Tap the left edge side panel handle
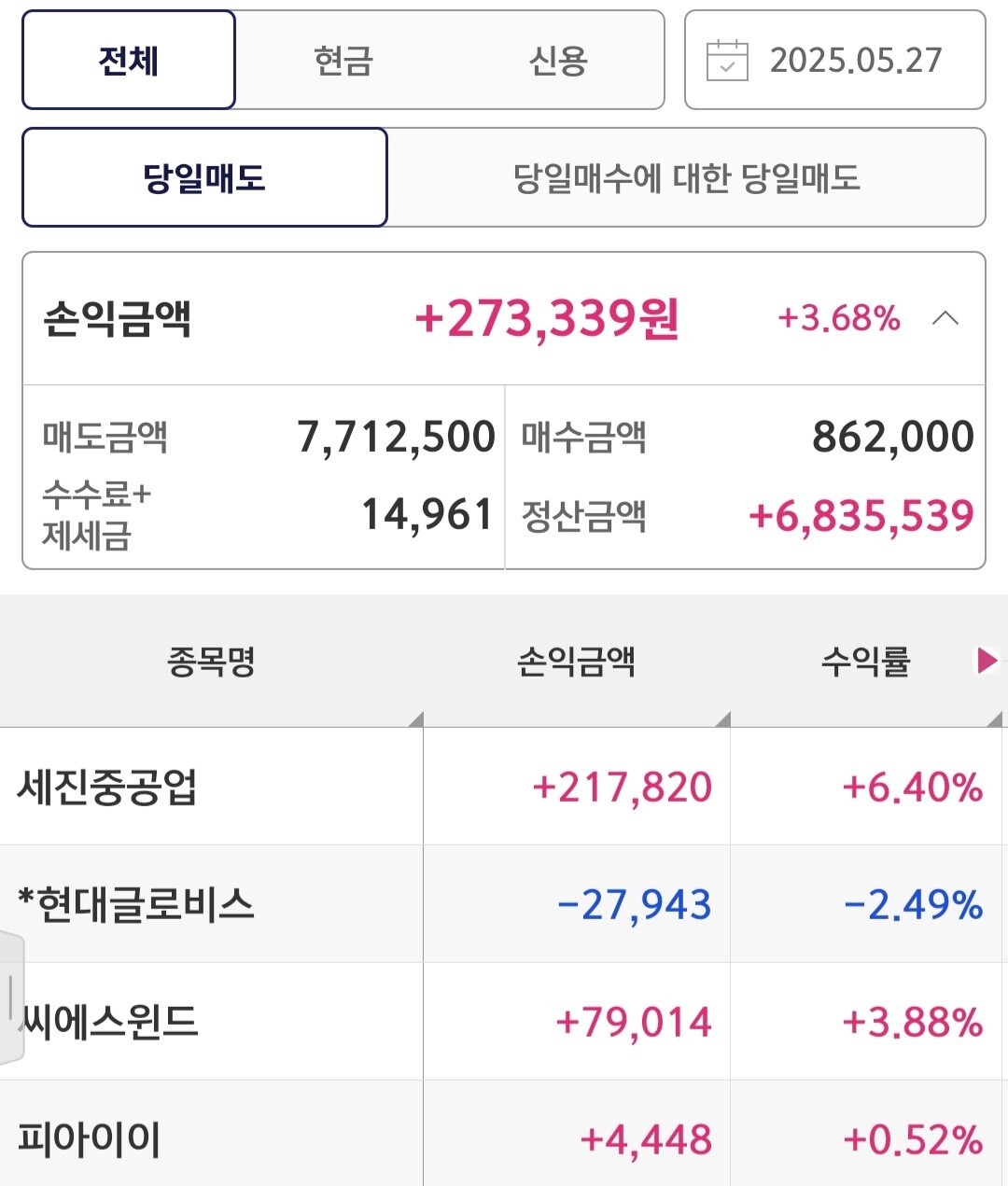Screen dimensions: 1008x1186 click(11, 997)
